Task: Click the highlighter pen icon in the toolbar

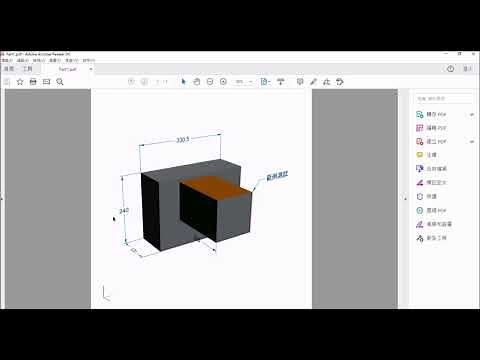Action: (313, 82)
